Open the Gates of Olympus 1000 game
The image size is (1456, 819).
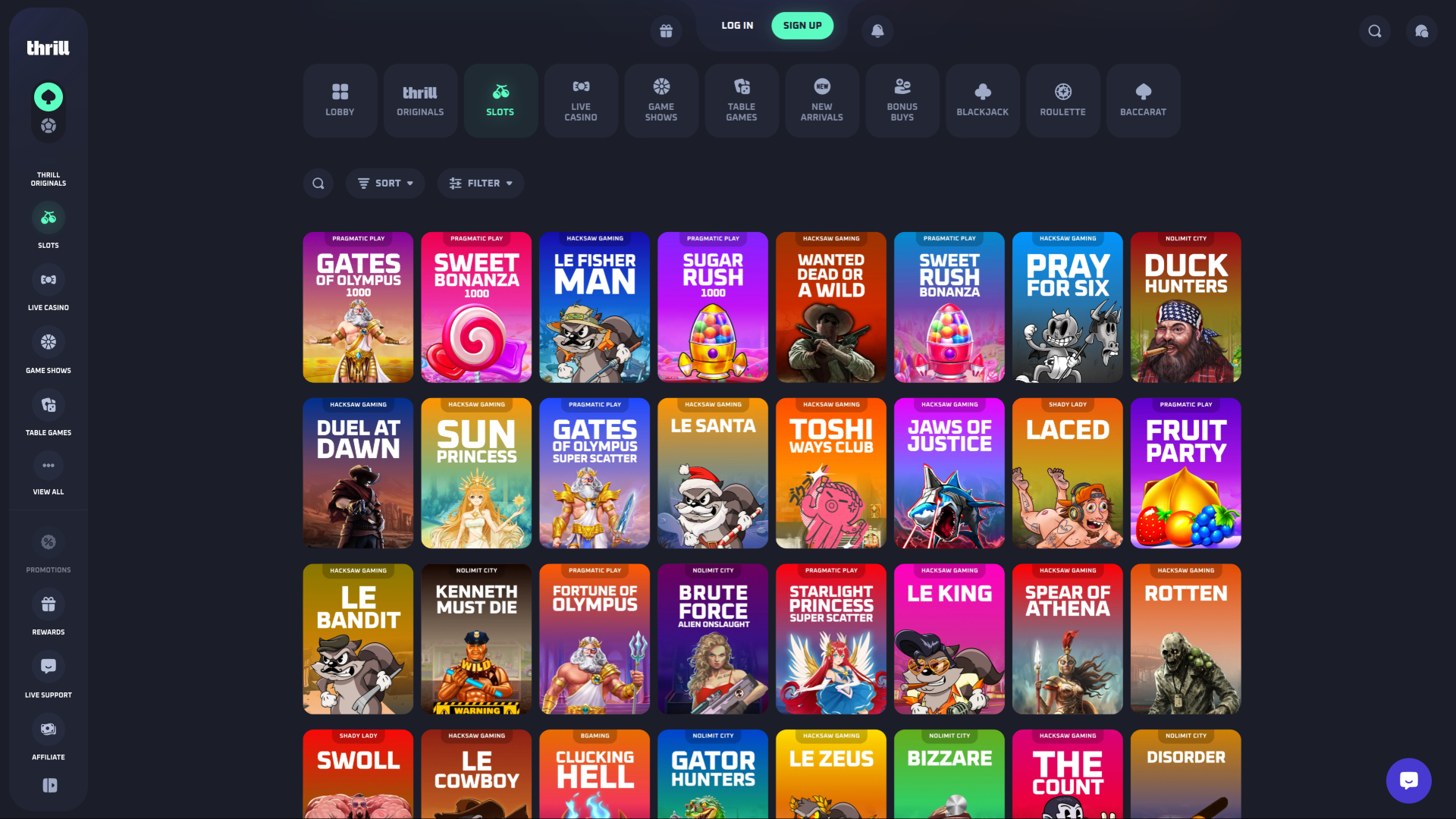point(357,307)
